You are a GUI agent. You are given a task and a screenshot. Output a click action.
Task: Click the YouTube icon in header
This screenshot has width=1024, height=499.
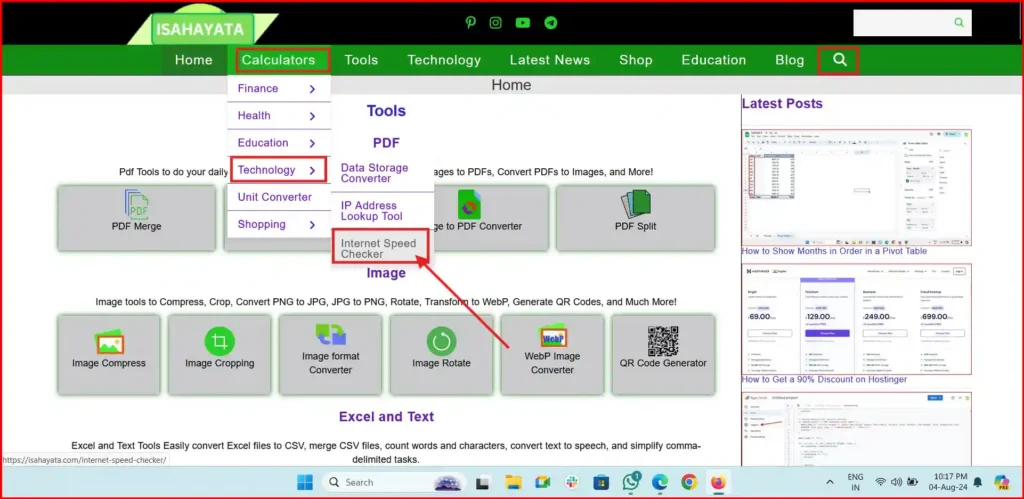click(523, 22)
